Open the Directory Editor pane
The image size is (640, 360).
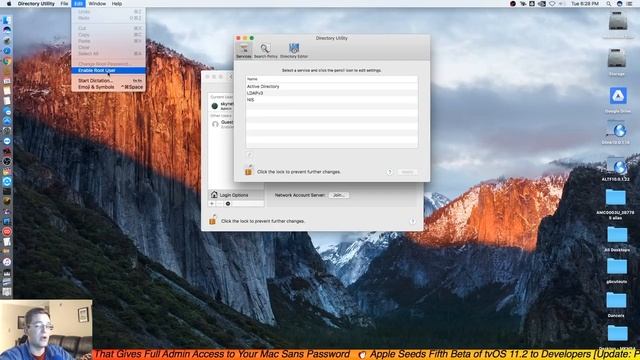[x=294, y=51]
